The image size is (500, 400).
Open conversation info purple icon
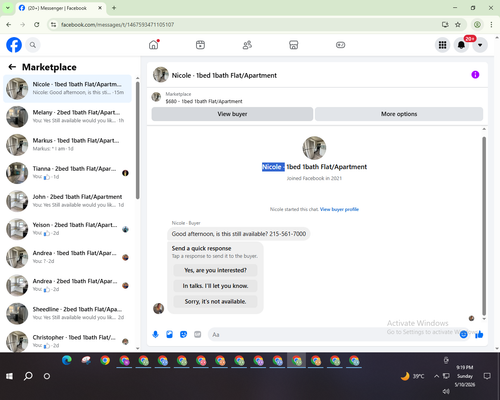[475, 75]
